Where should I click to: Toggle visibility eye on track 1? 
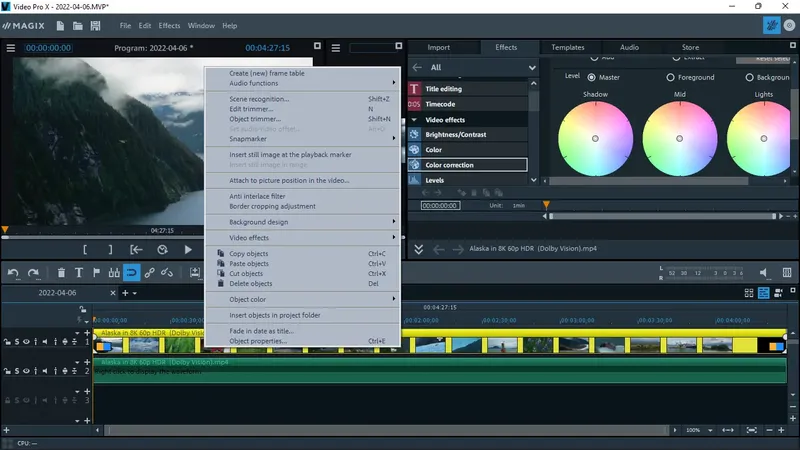coord(26,342)
